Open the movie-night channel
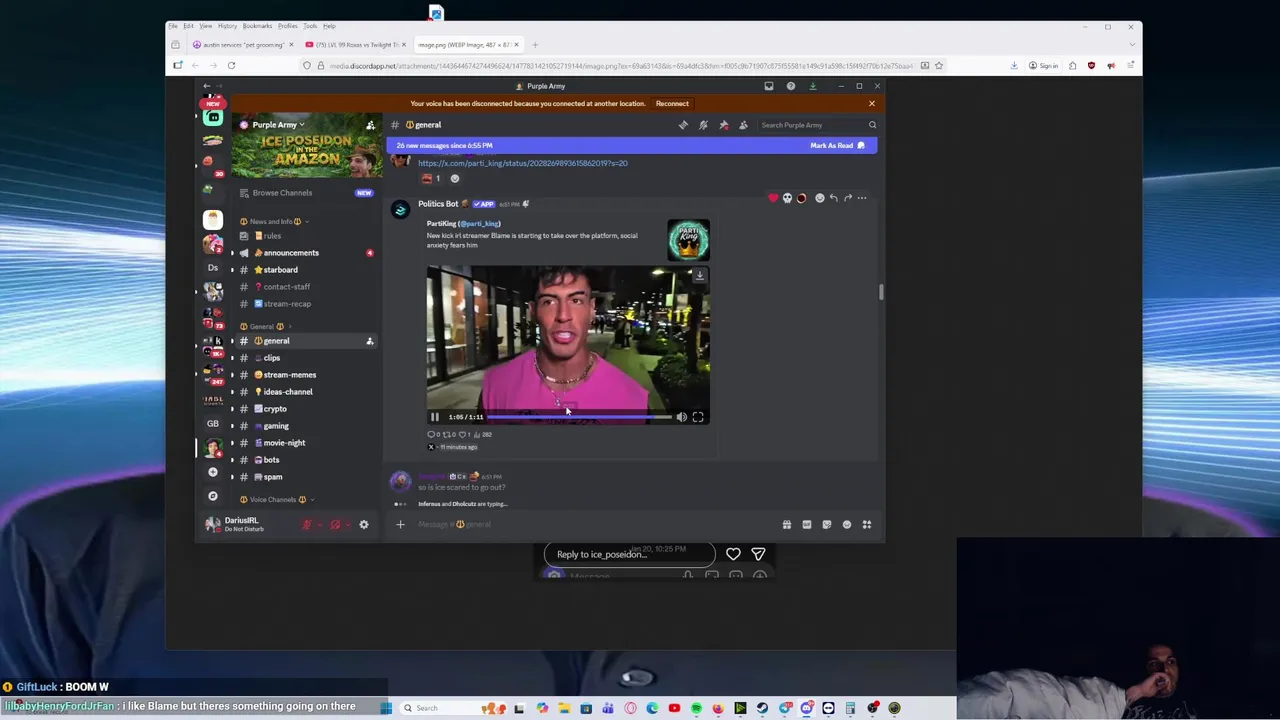This screenshot has width=1280, height=720. [284, 443]
